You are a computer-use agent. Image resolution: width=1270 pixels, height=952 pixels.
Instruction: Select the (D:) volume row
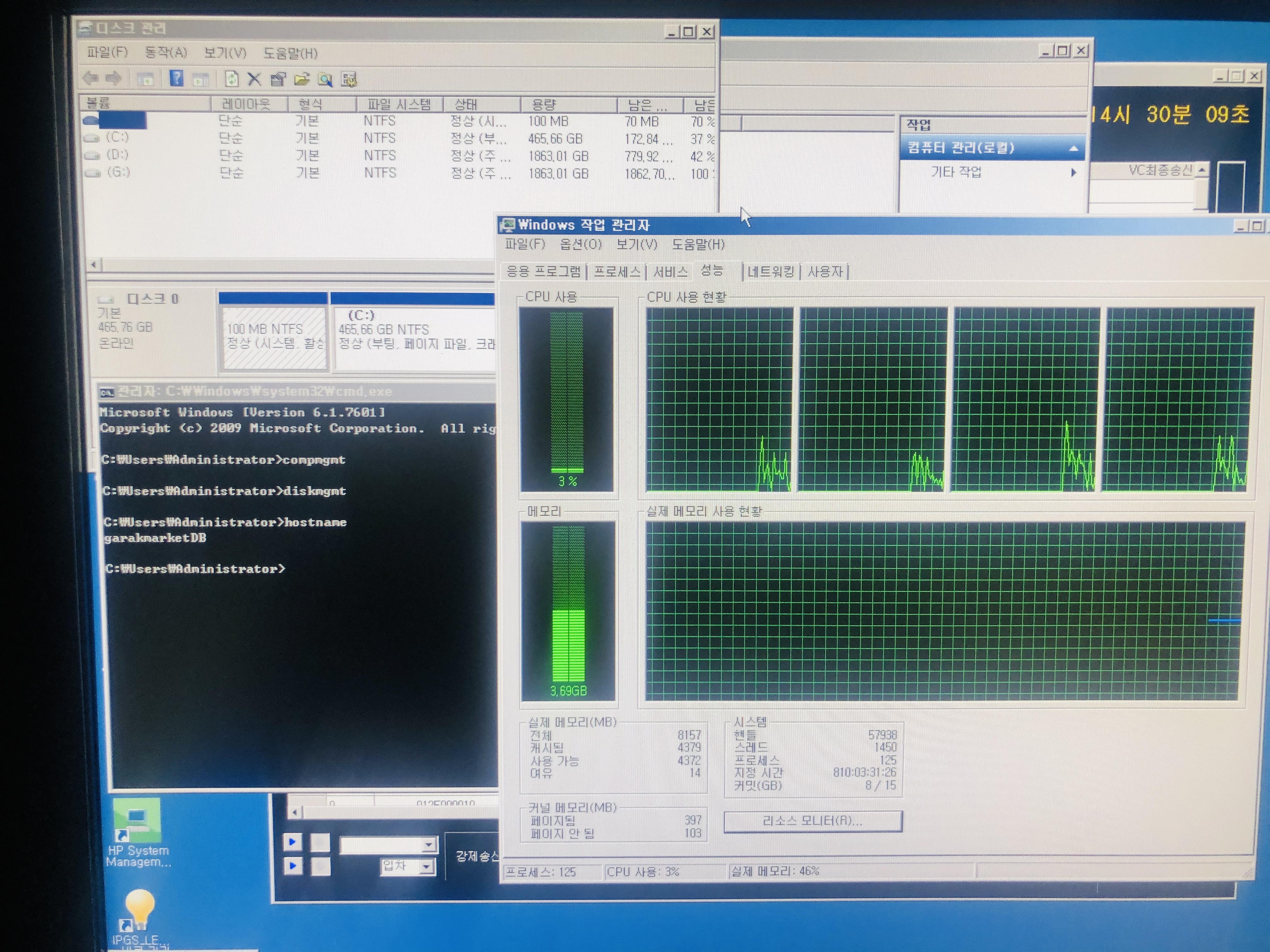tap(118, 155)
